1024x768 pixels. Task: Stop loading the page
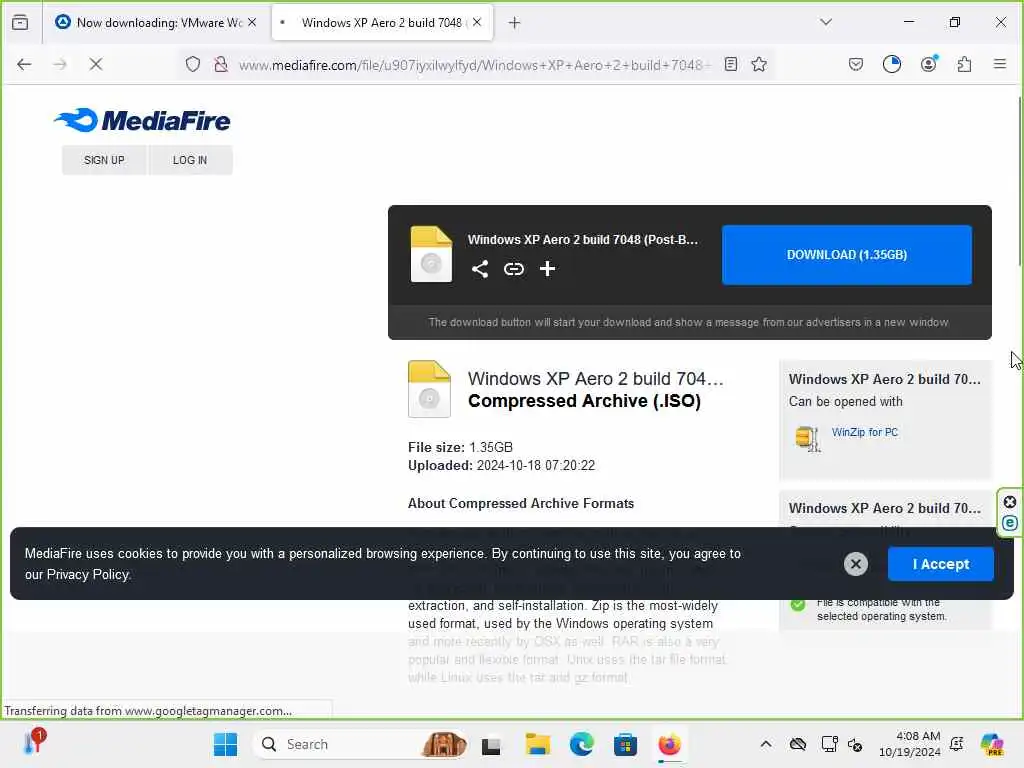pos(95,64)
